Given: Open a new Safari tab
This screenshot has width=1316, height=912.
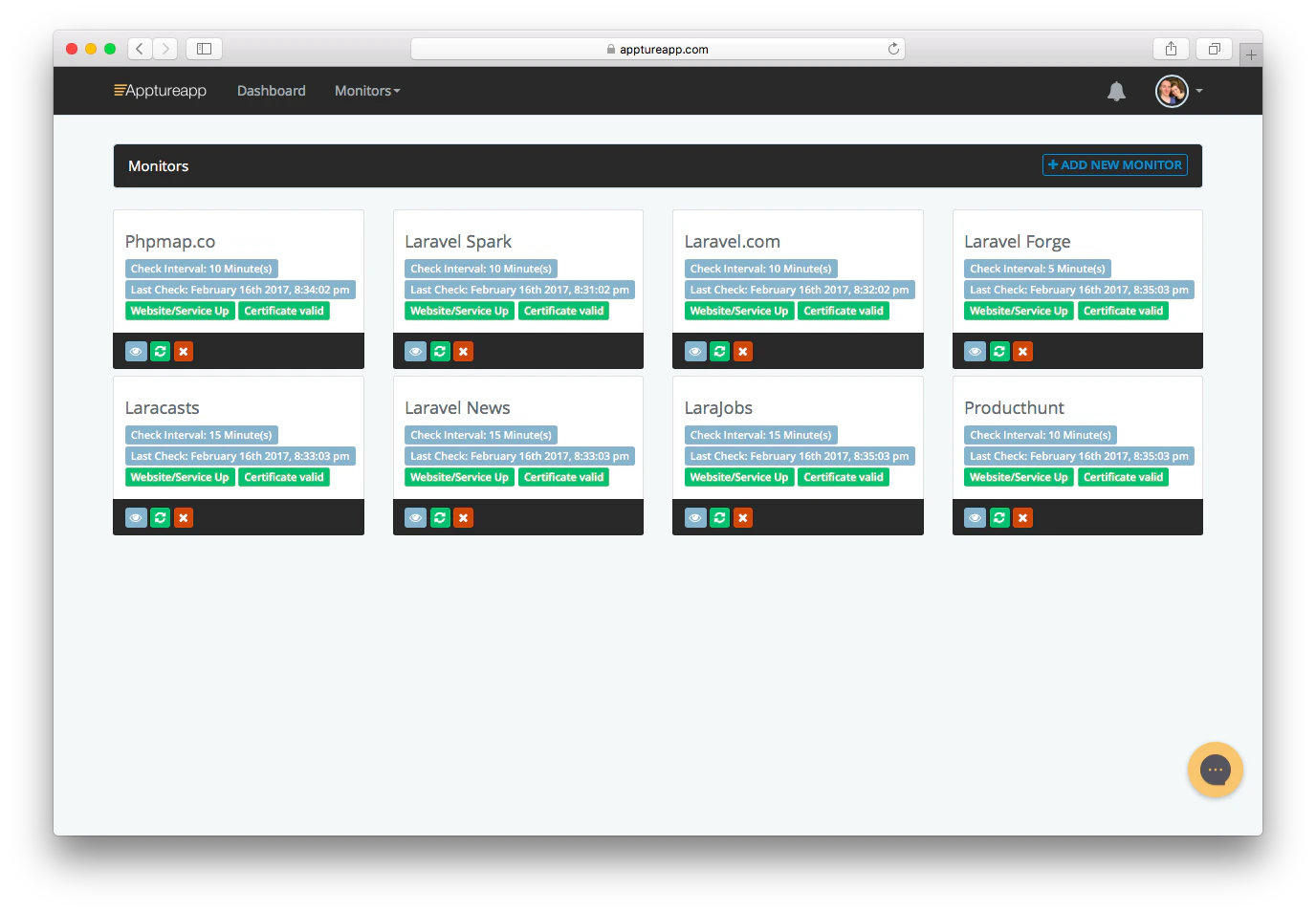Looking at the screenshot, I should point(1251,55).
